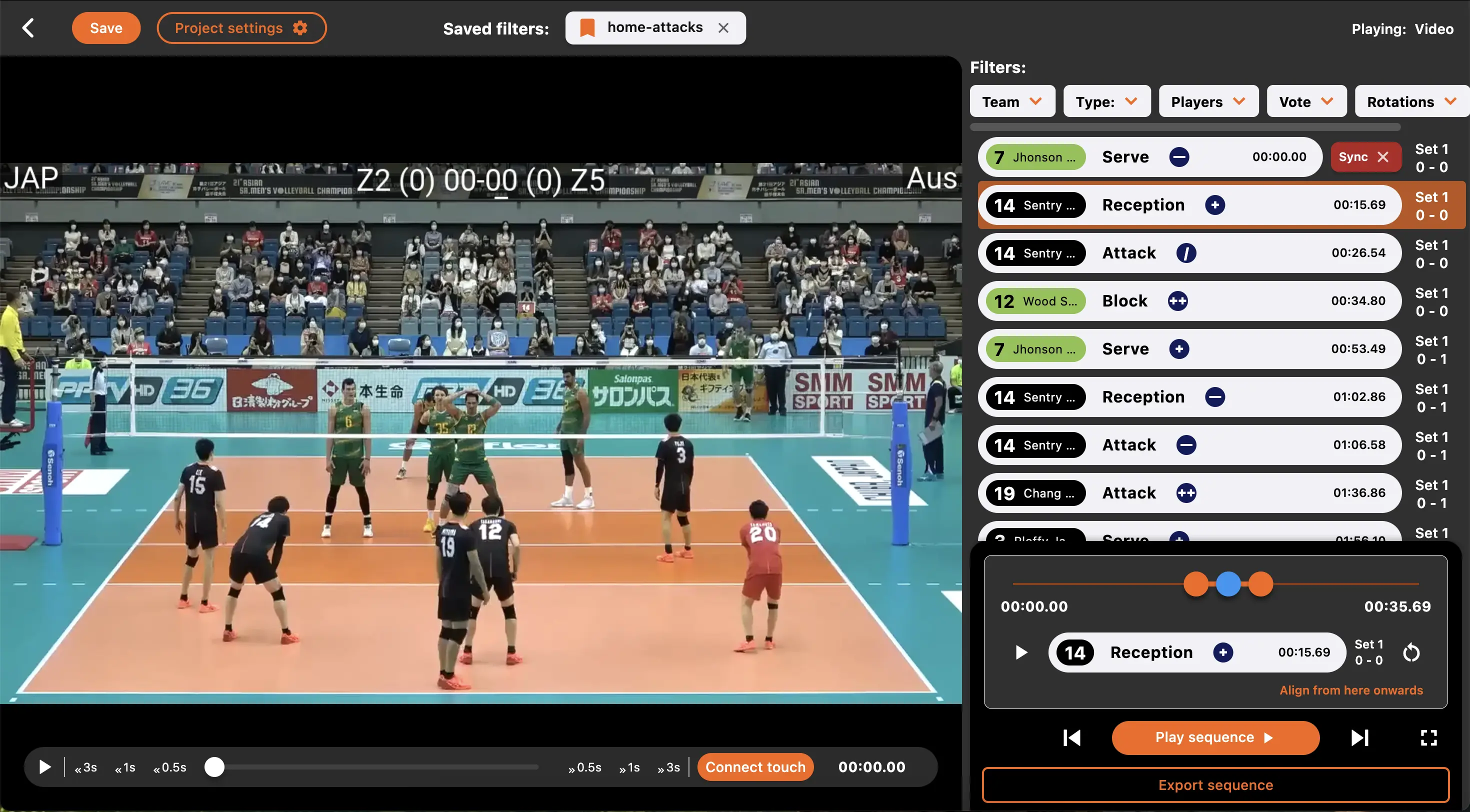Open the Team filter dropdown

[1012, 101]
